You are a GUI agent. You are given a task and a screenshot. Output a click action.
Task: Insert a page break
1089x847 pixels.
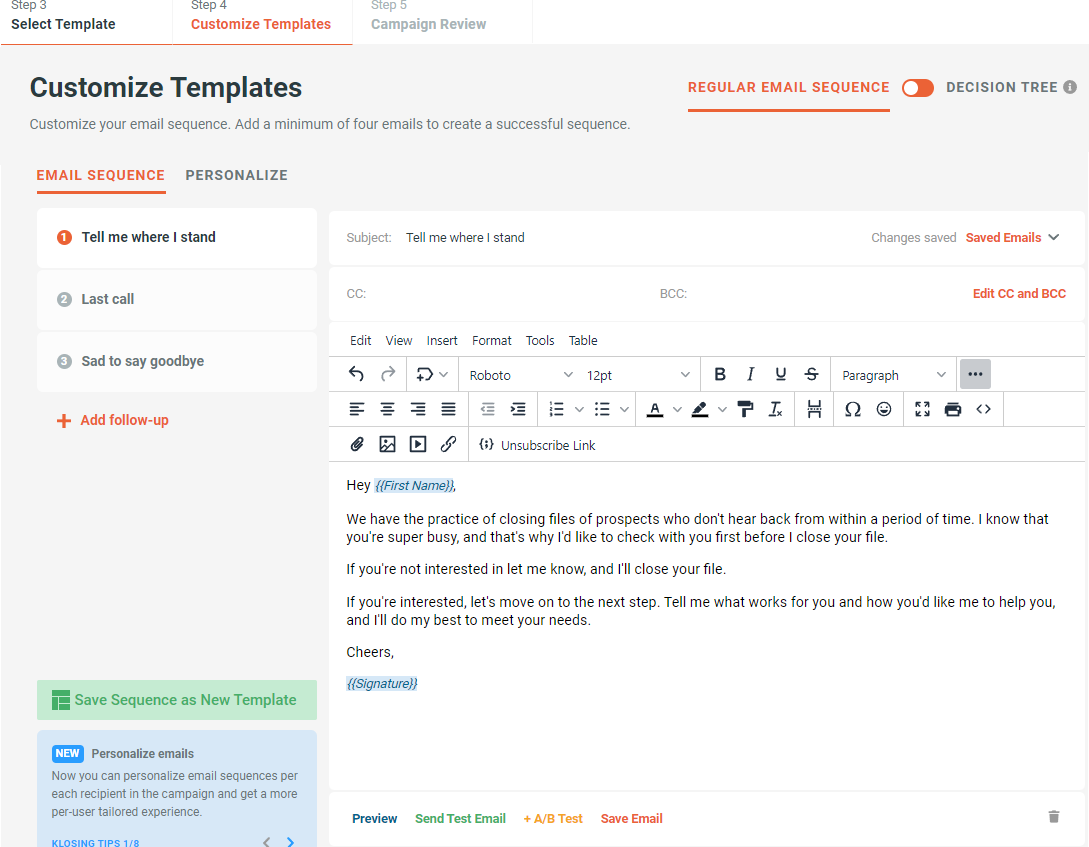point(815,410)
